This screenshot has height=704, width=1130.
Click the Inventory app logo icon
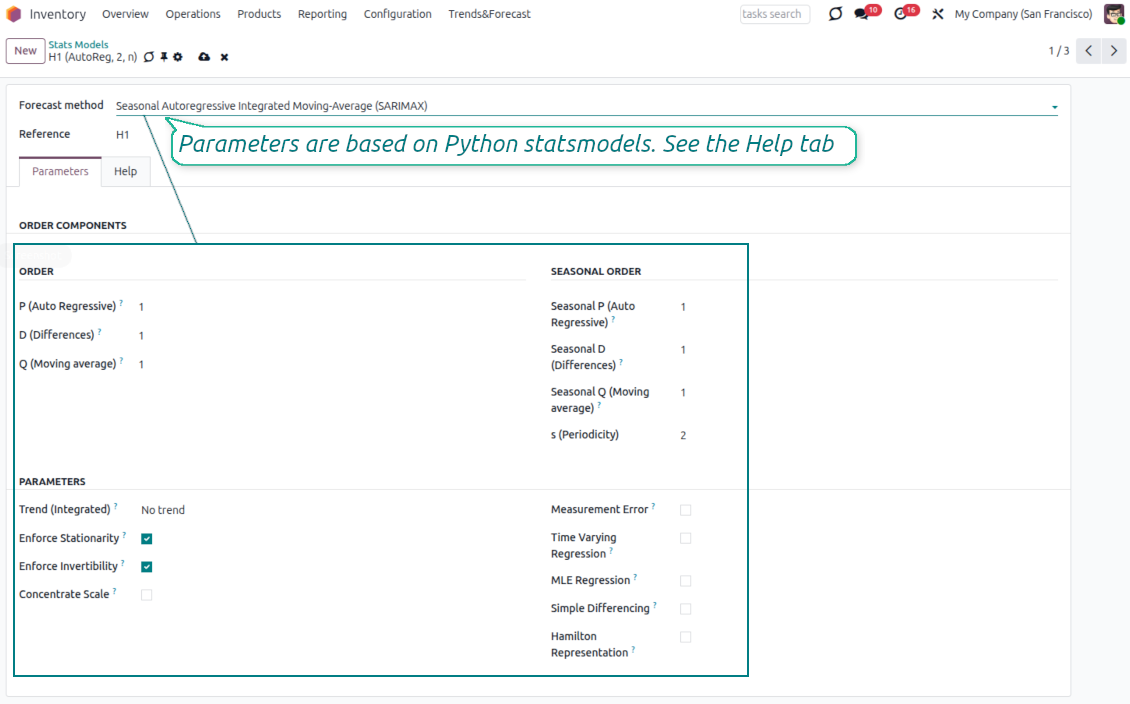click(14, 14)
